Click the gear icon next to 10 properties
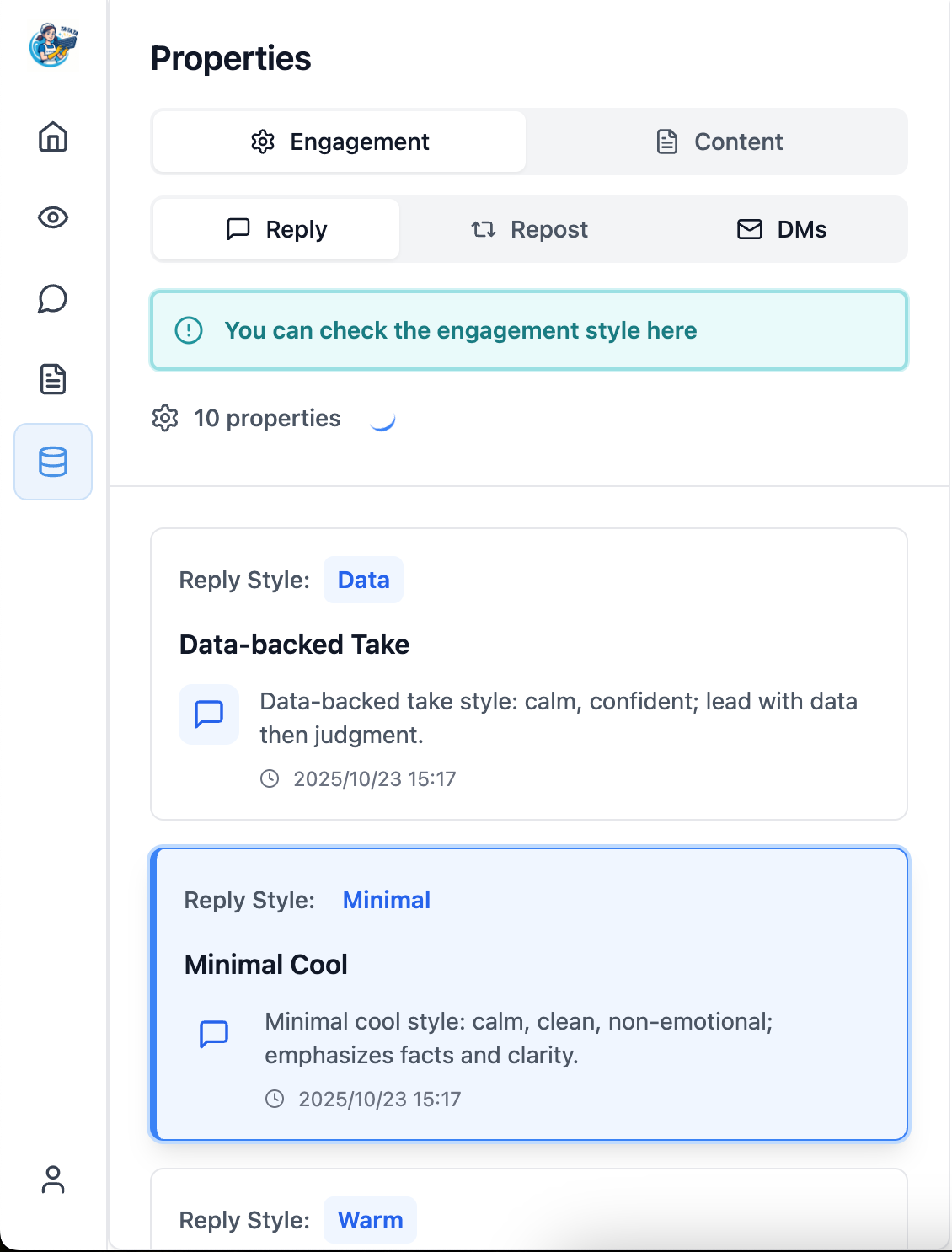 [166, 418]
